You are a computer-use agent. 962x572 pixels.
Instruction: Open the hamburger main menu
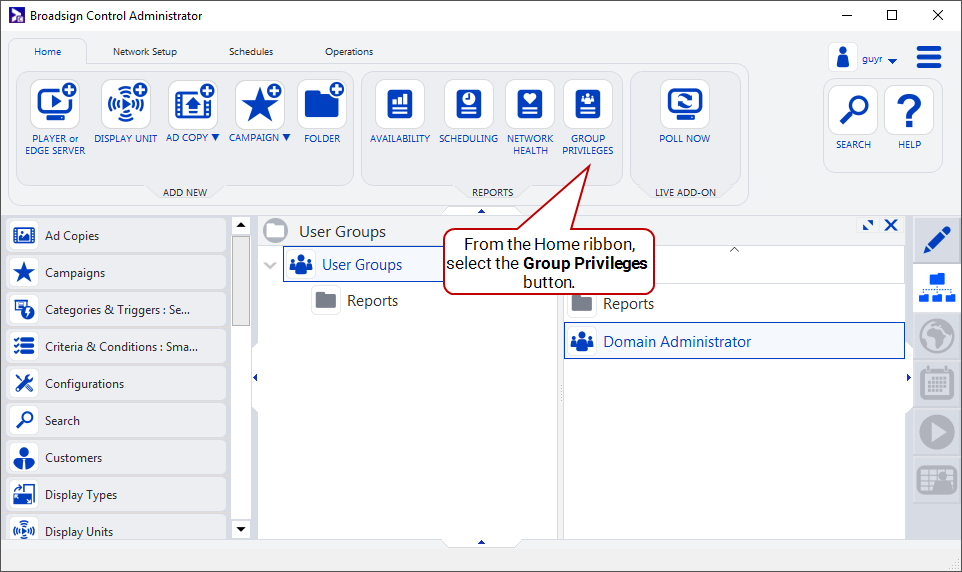(929, 57)
